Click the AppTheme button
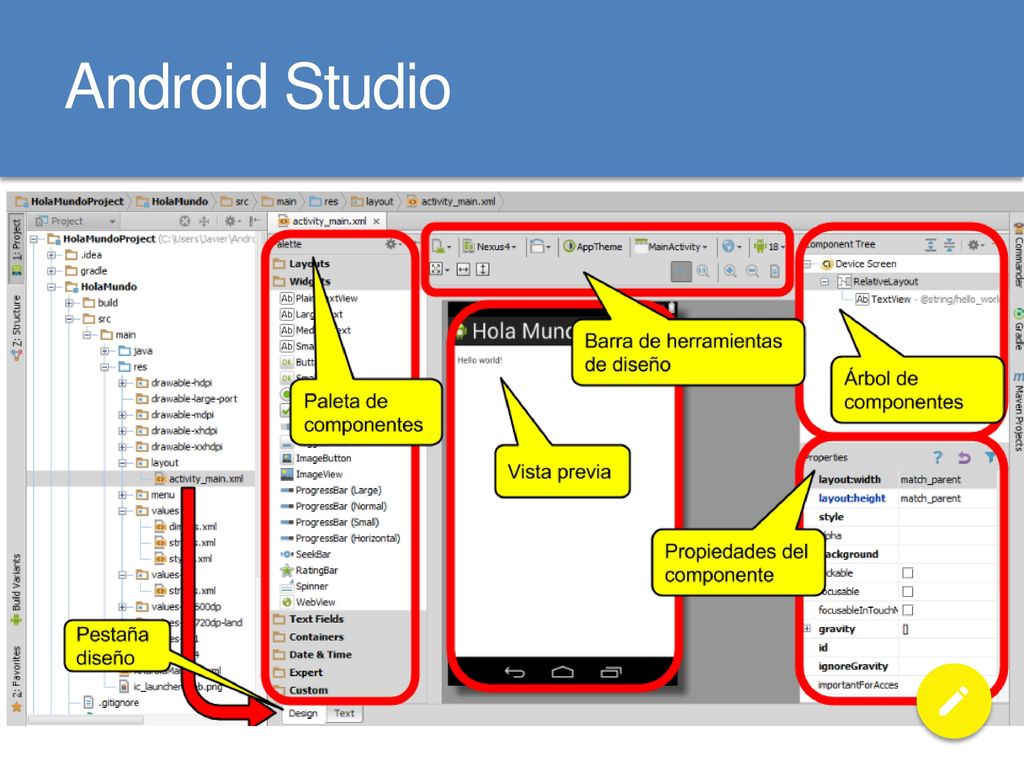Image resolution: width=1024 pixels, height=768 pixels. (x=593, y=247)
